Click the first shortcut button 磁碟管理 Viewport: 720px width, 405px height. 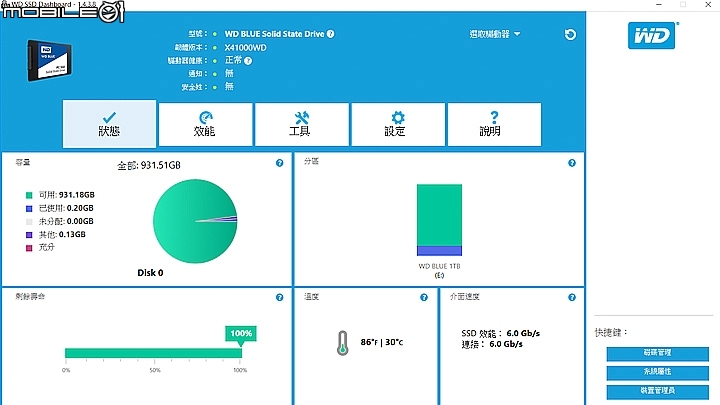[x=658, y=353]
